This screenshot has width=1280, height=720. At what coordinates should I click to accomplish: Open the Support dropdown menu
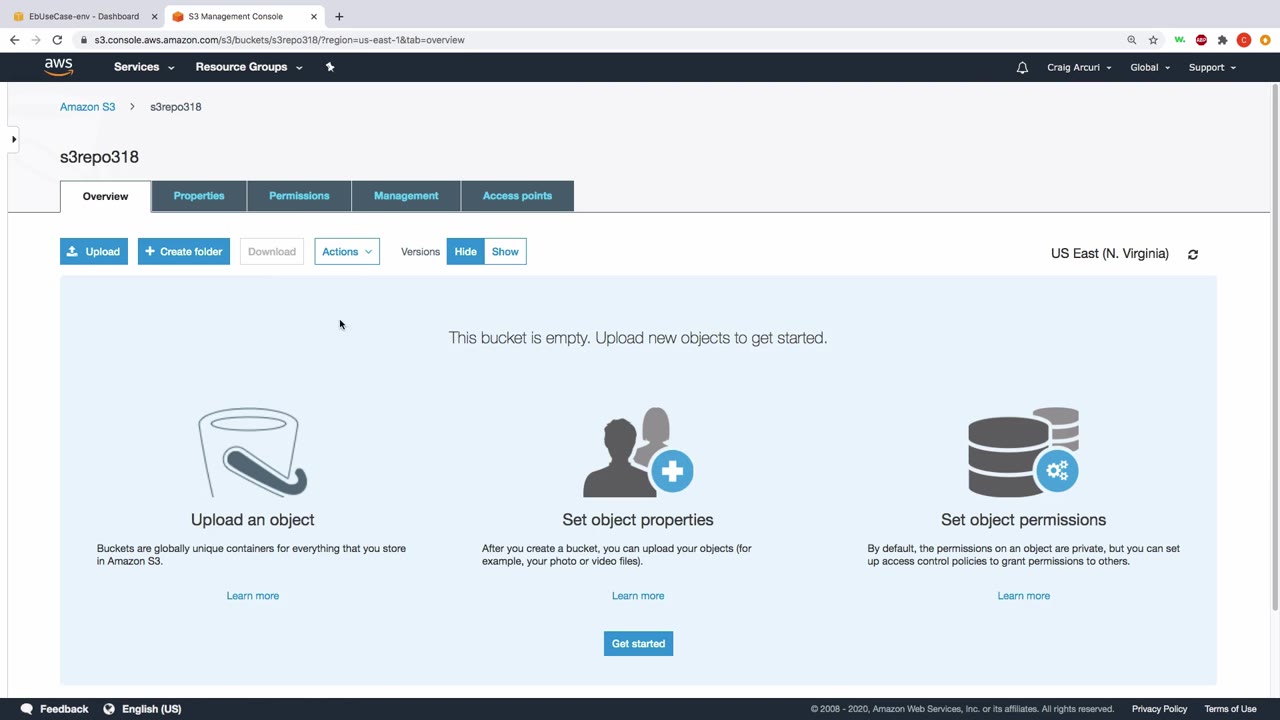1212,68
